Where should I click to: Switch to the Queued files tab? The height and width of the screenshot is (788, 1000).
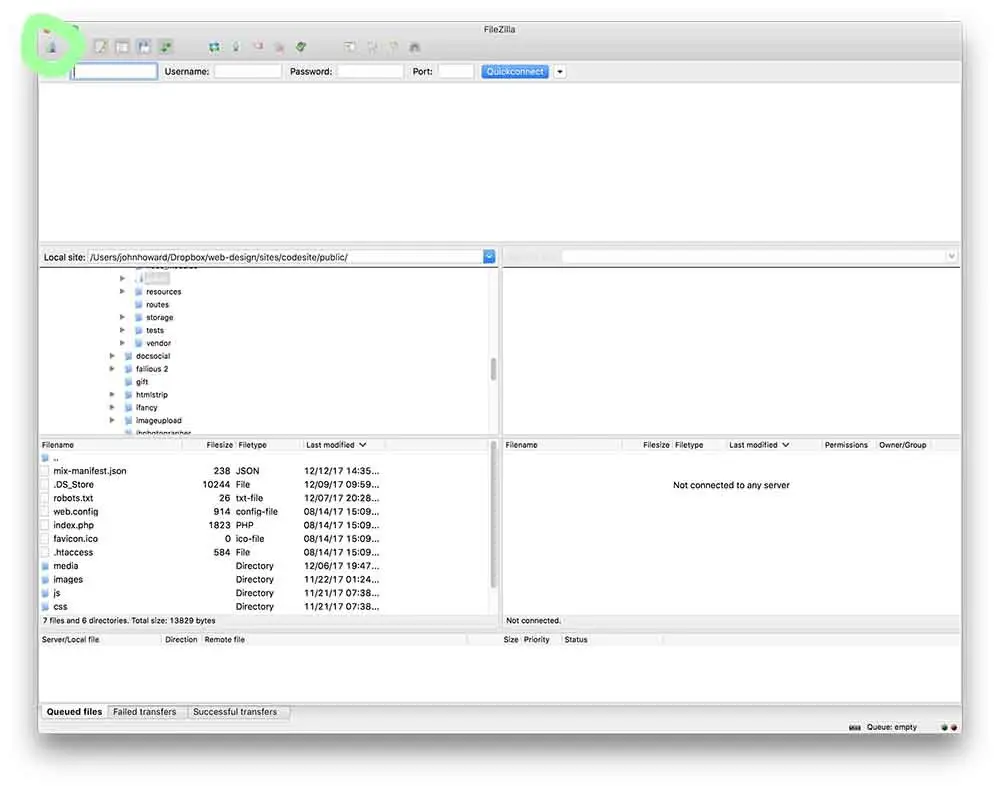click(74, 711)
